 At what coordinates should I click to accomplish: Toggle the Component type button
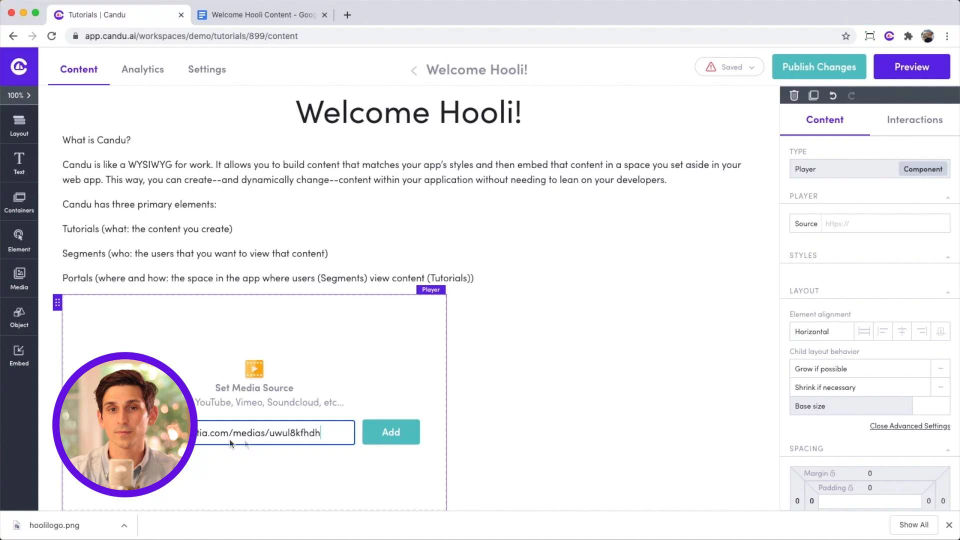(x=923, y=169)
